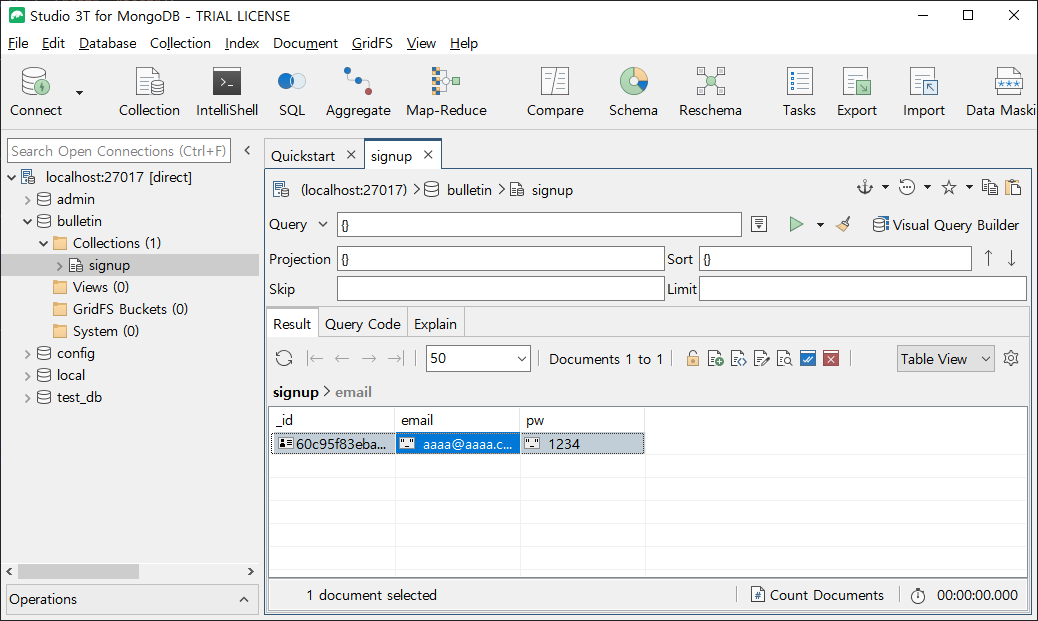Open the Index menu
Screen dimensions: 1038x621
242,43
